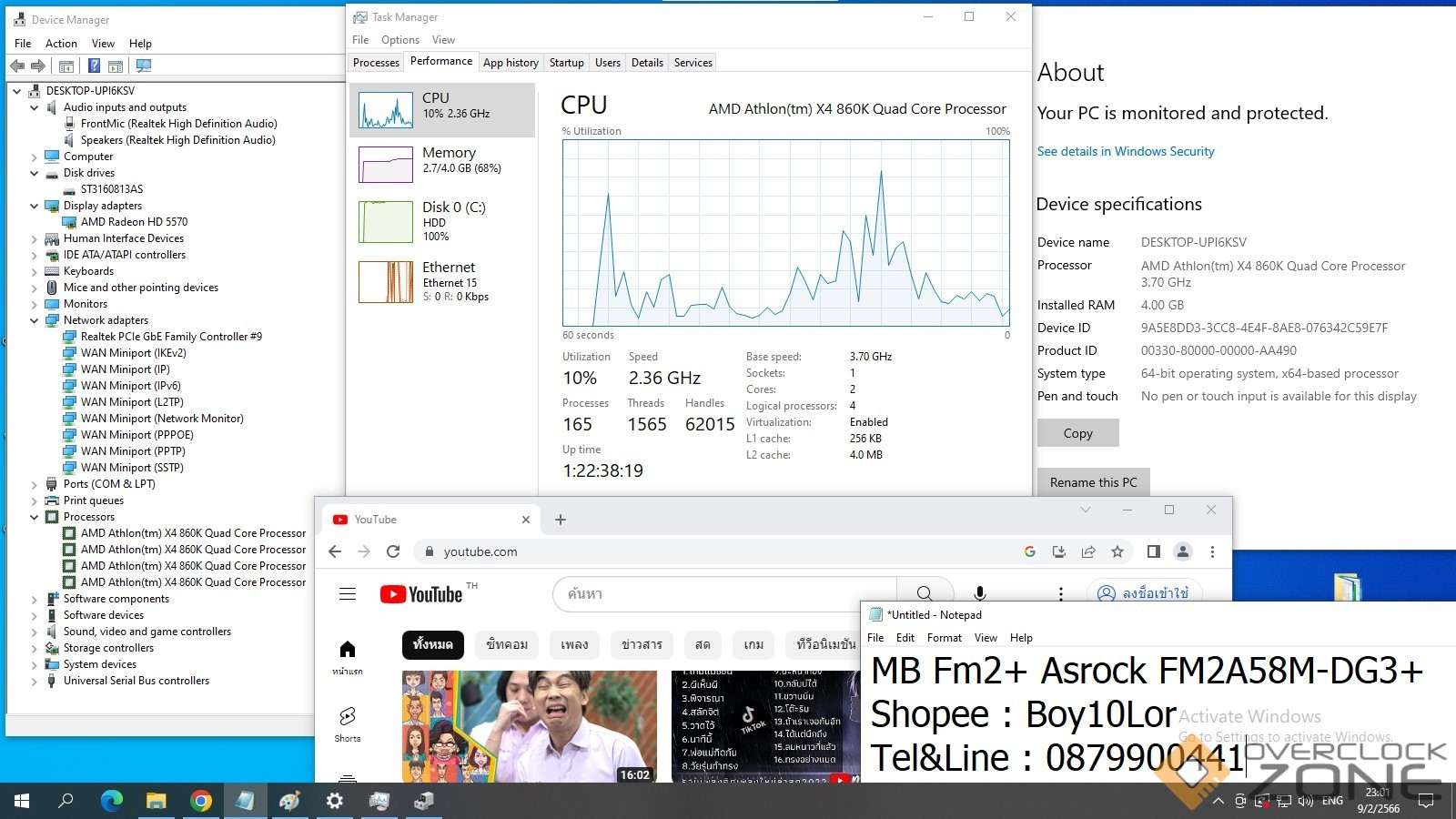The height and width of the screenshot is (819, 1456).
Task: Collapse the Network adapters tree node
Action: (x=35, y=320)
